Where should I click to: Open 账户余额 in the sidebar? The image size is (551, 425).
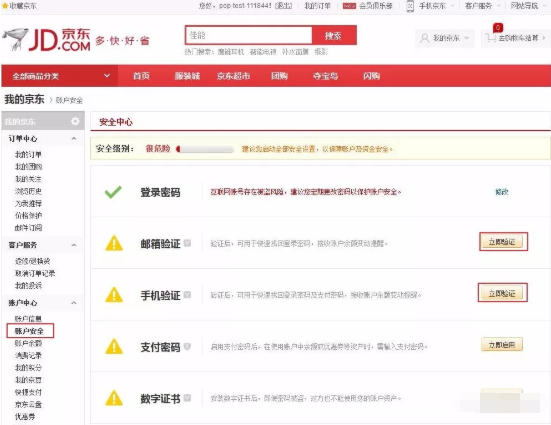[x=28, y=343]
